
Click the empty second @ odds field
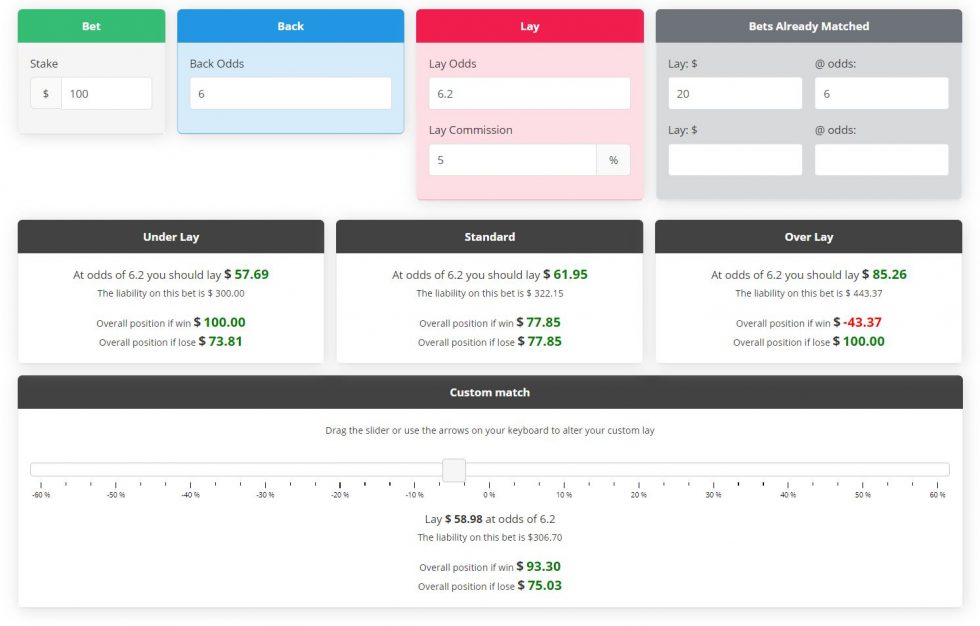[881, 160]
